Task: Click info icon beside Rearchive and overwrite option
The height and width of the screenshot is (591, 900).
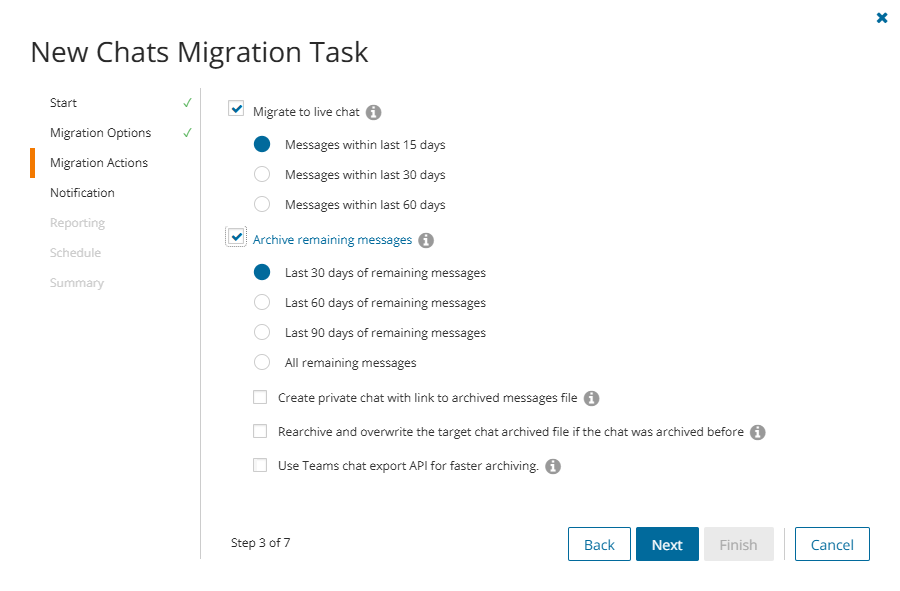Action: point(757,432)
